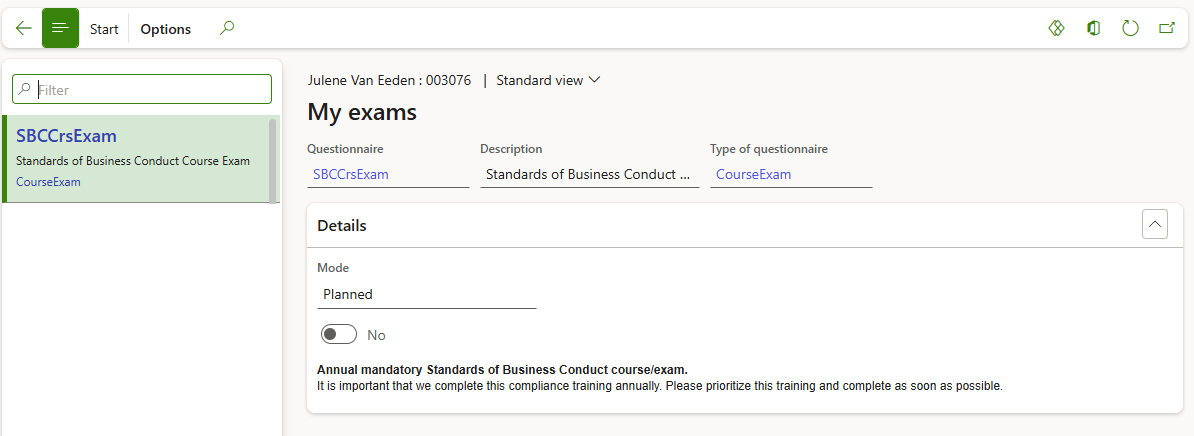Click the magnifier icon in Filter box
Screen dimensions: 1194x436
click(25, 90)
